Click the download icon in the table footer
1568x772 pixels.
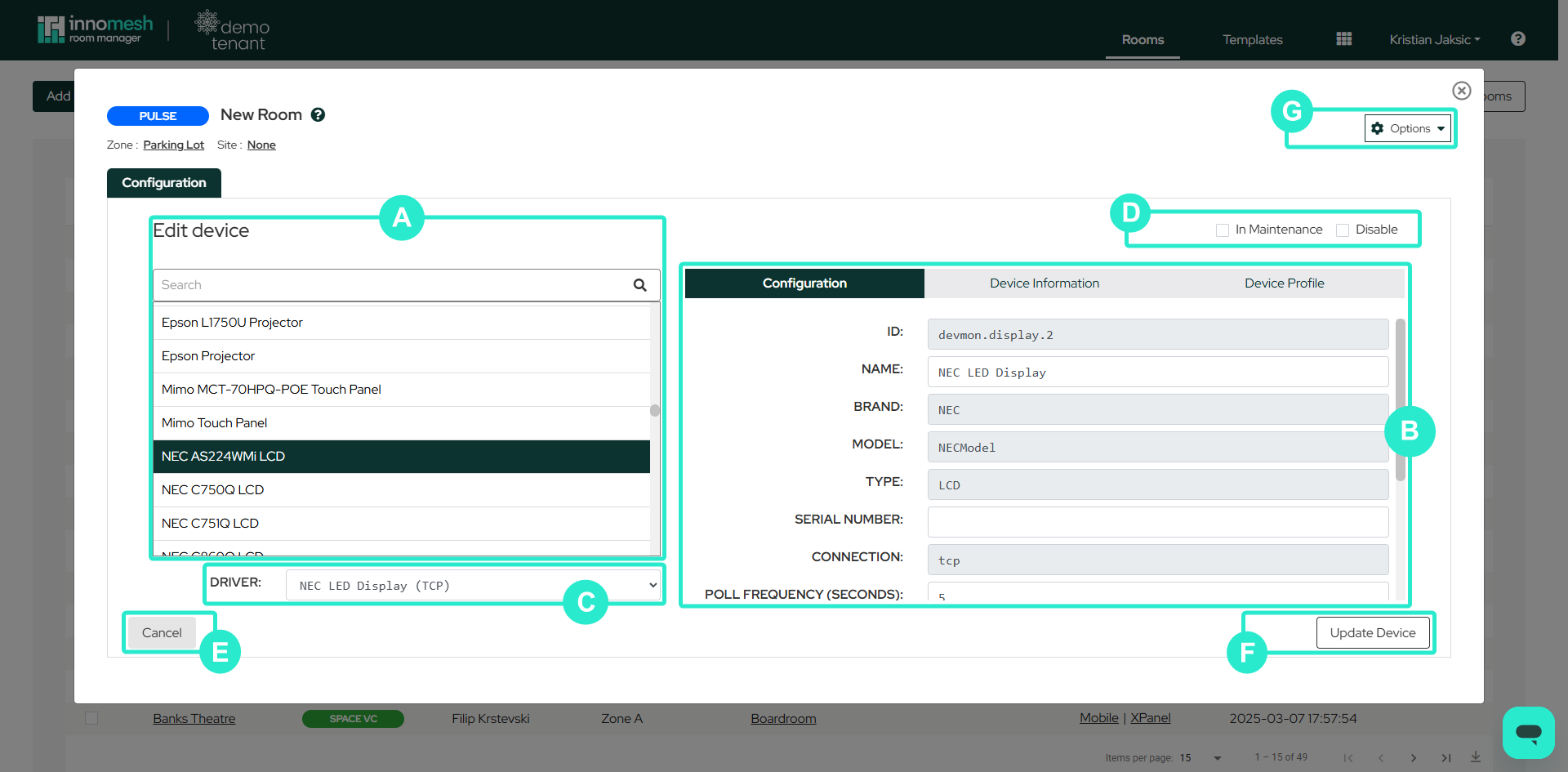point(1476,757)
